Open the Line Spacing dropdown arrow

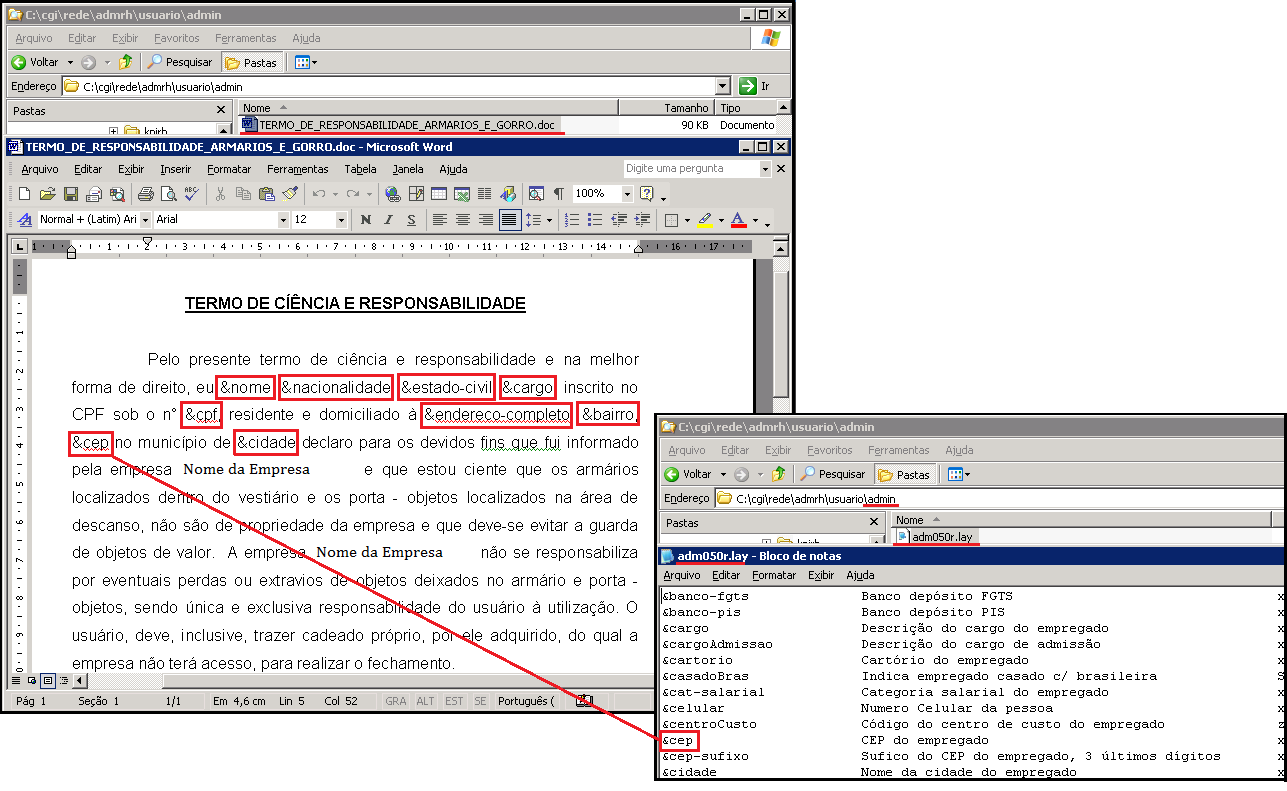[x=549, y=219]
